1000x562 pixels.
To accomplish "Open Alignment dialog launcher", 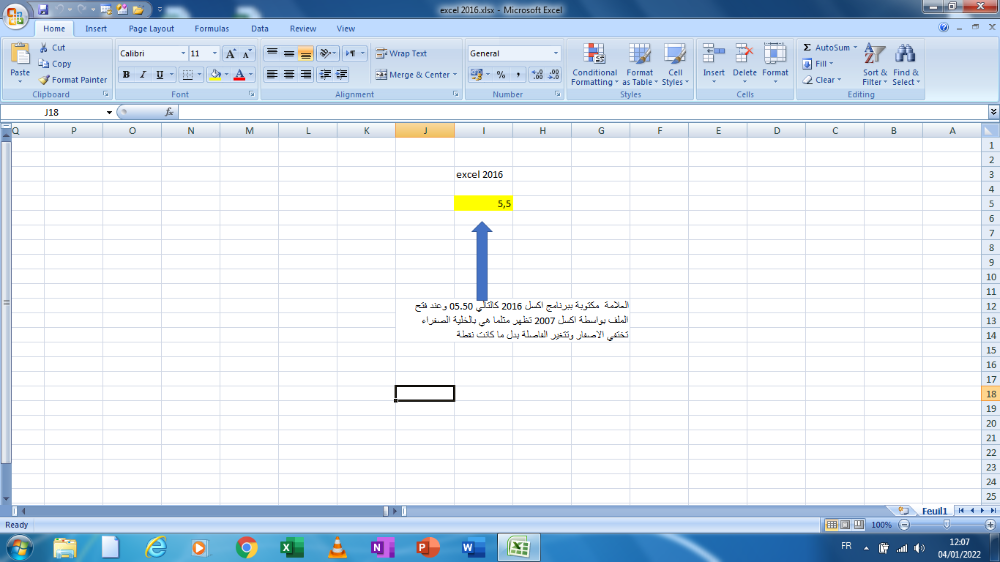I will [x=455, y=94].
